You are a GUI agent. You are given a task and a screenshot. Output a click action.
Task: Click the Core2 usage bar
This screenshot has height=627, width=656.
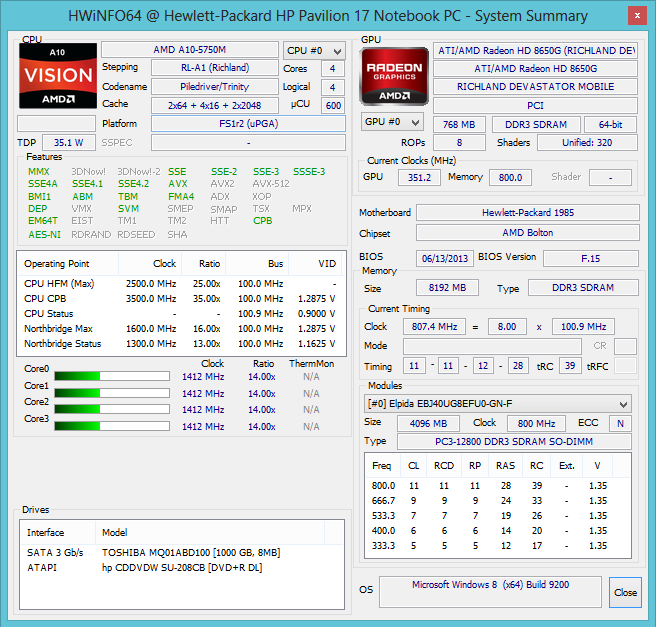point(112,409)
